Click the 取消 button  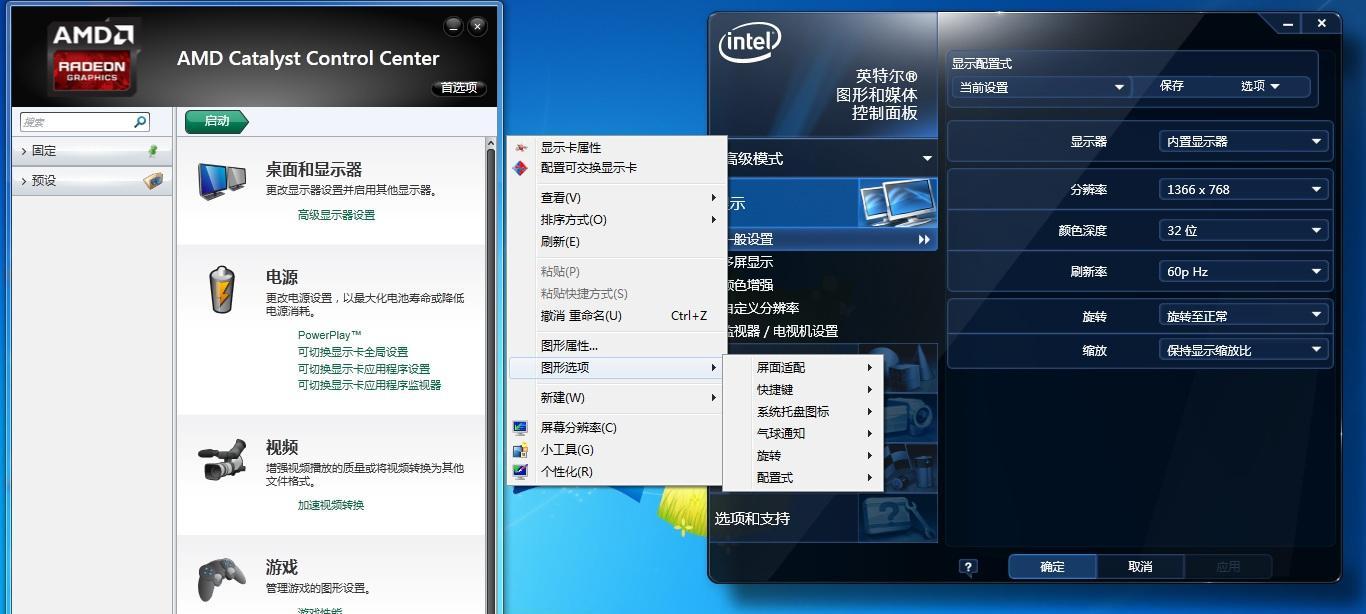[1140, 567]
